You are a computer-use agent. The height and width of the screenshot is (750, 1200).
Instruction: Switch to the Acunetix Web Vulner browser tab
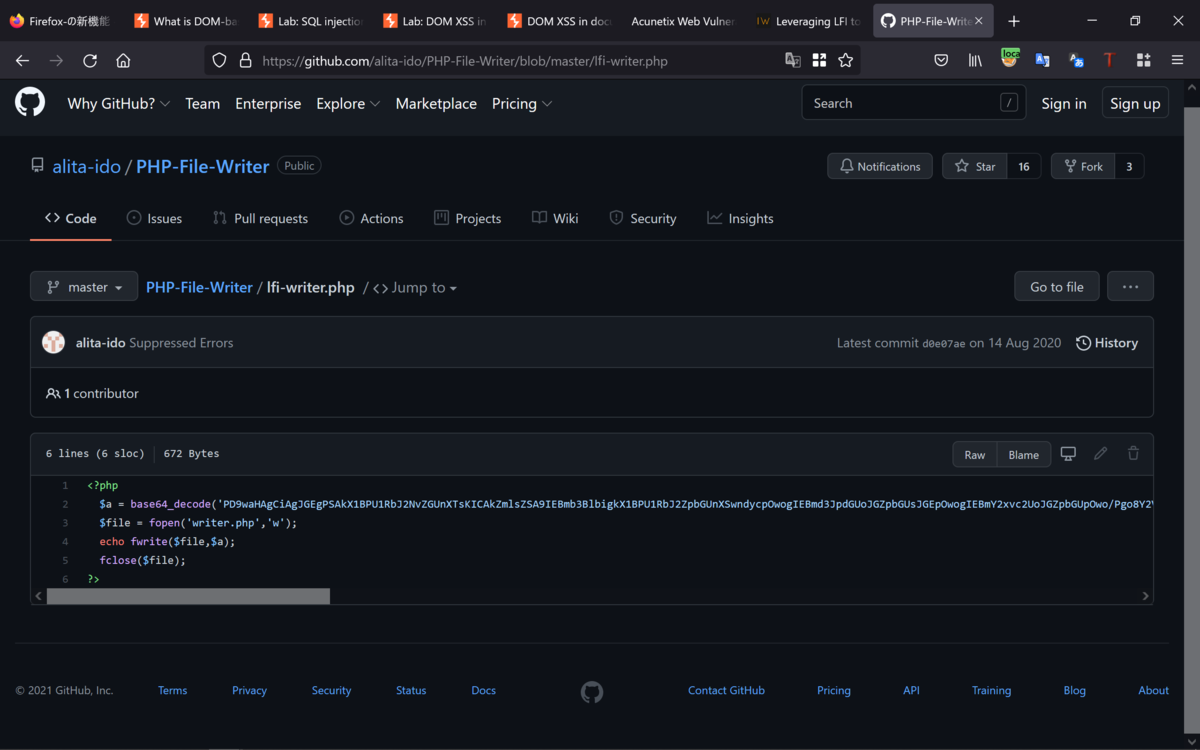coord(682,21)
